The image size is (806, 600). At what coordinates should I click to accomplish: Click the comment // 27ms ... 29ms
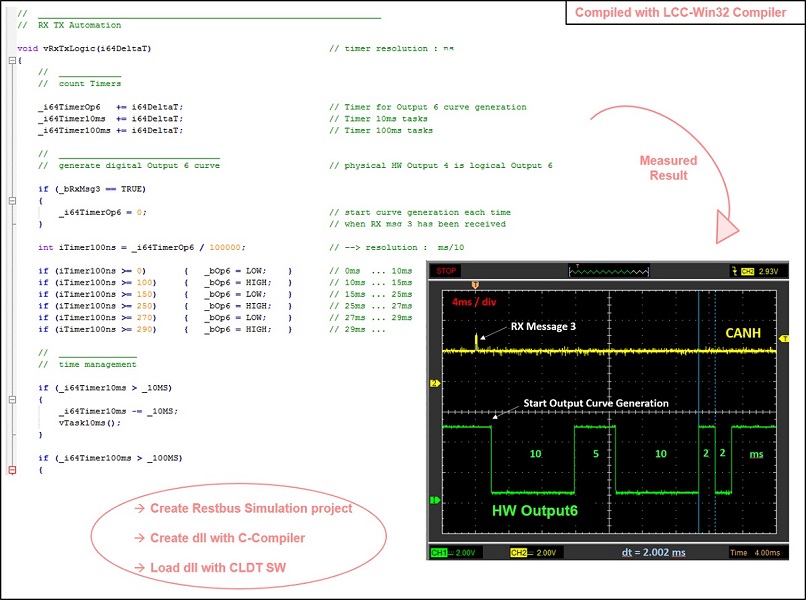(371, 318)
